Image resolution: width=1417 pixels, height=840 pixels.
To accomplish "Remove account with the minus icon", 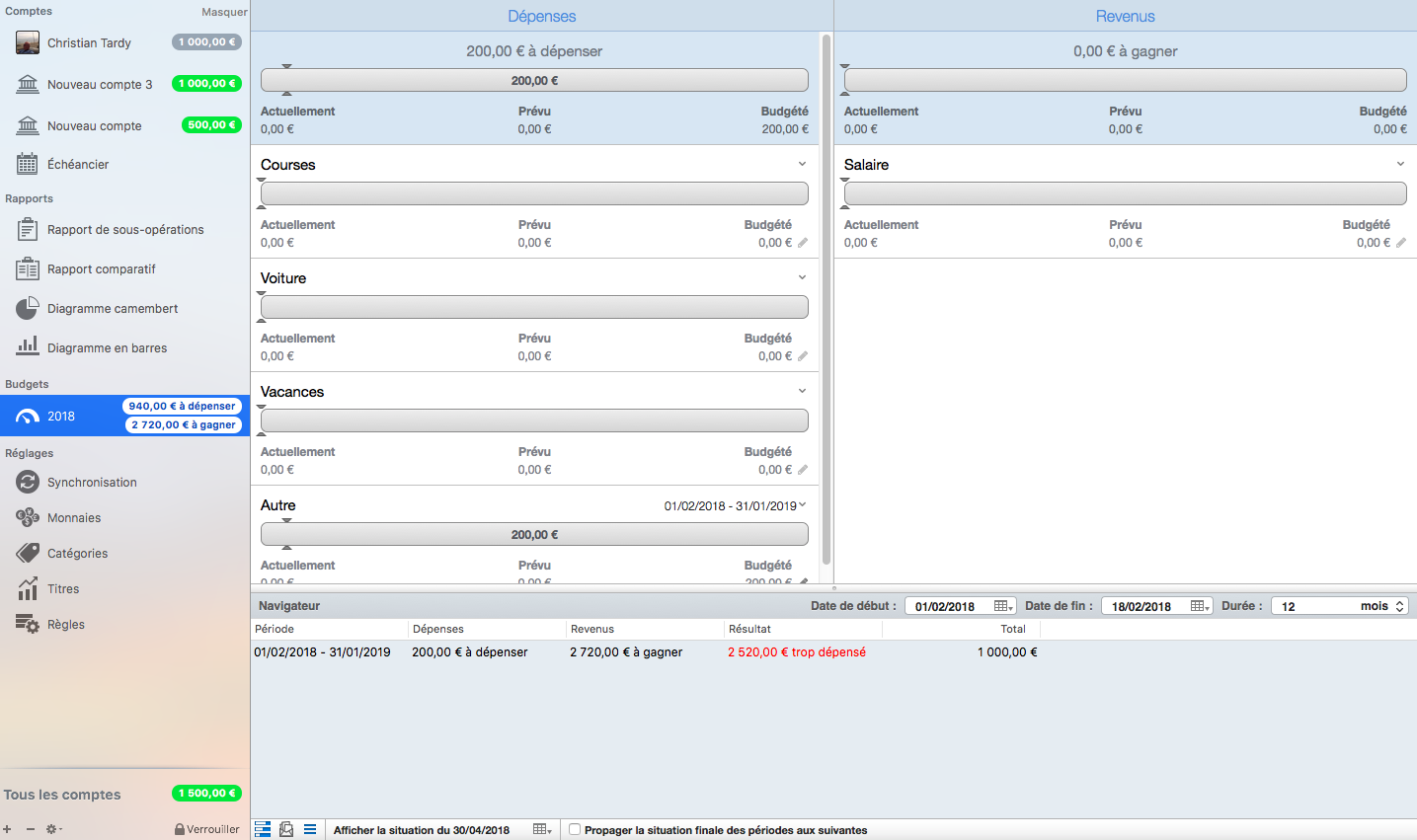I will (31, 829).
